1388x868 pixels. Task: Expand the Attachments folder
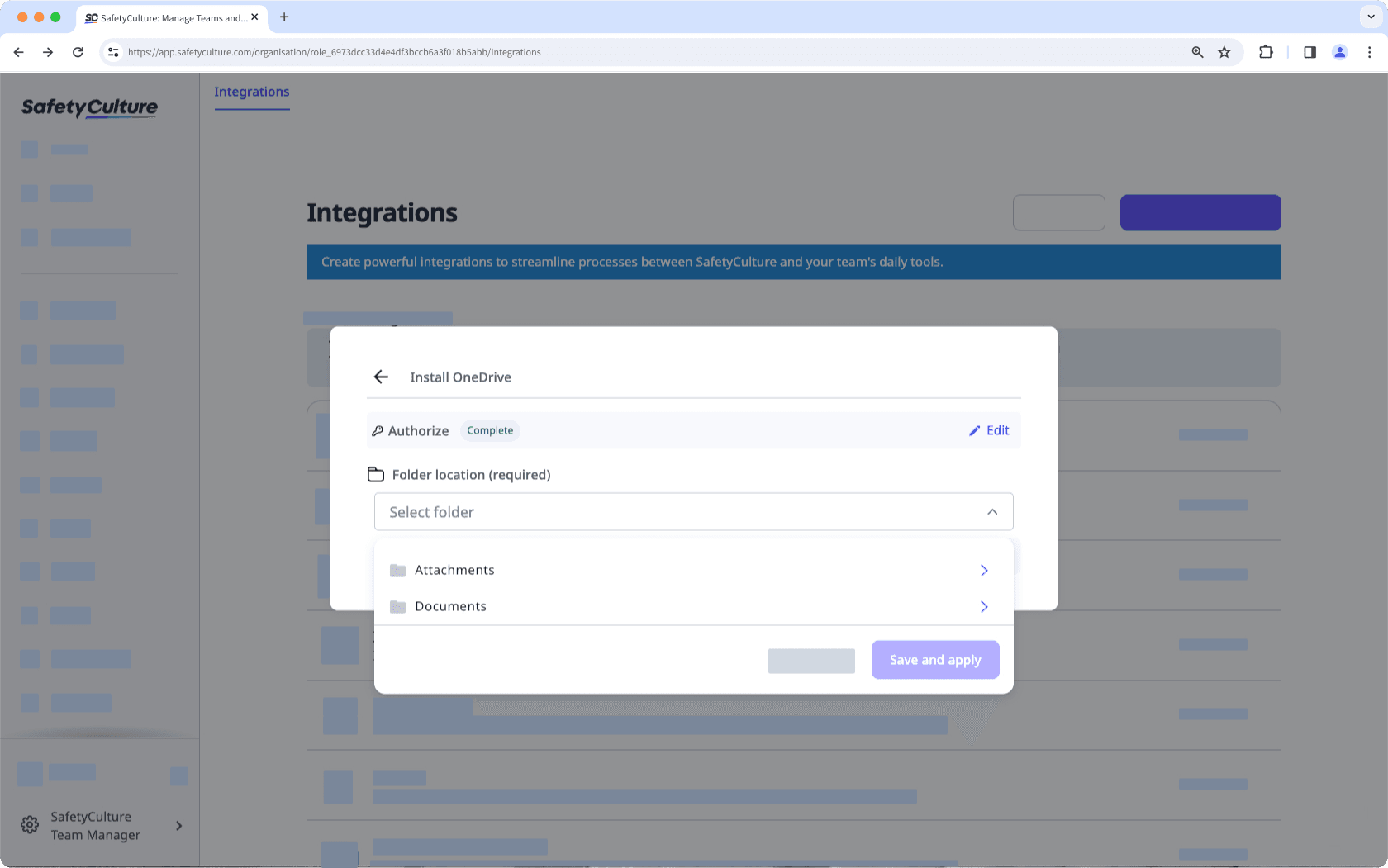984,570
